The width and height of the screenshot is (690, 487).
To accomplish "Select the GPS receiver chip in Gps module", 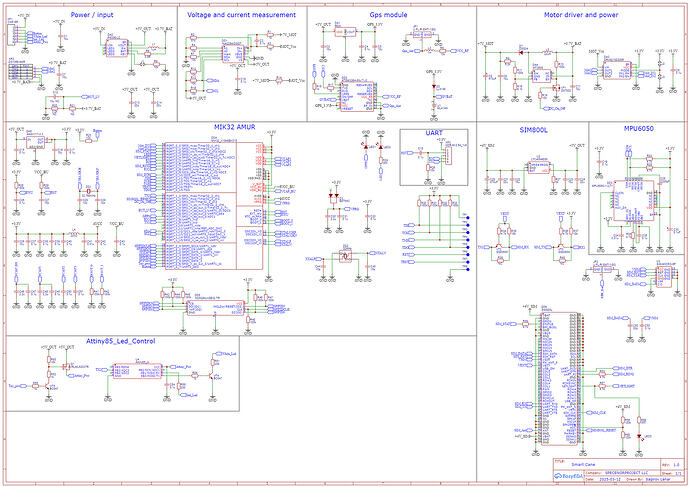I will (357, 95).
